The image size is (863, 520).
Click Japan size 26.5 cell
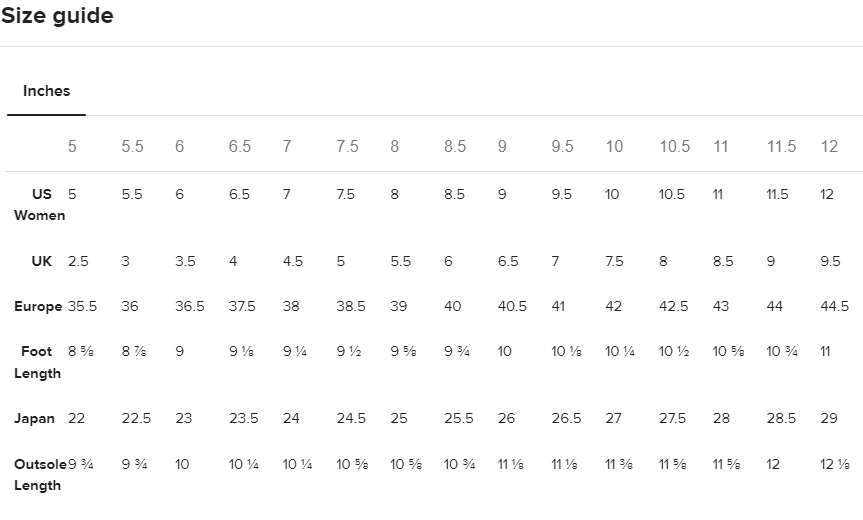[566, 419]
